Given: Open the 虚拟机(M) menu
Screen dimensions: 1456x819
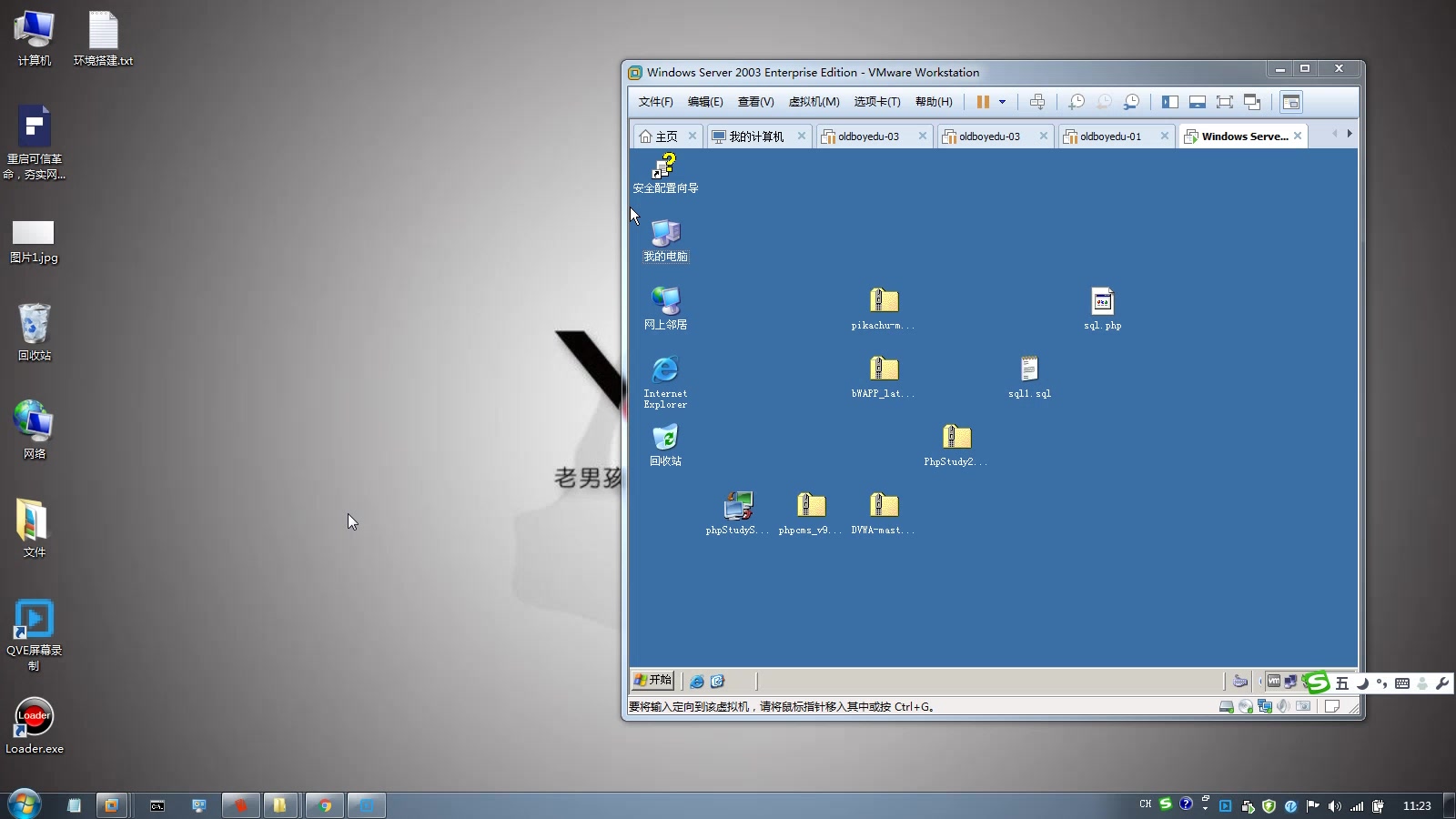Looking at the screenshot, I should 814,102.
